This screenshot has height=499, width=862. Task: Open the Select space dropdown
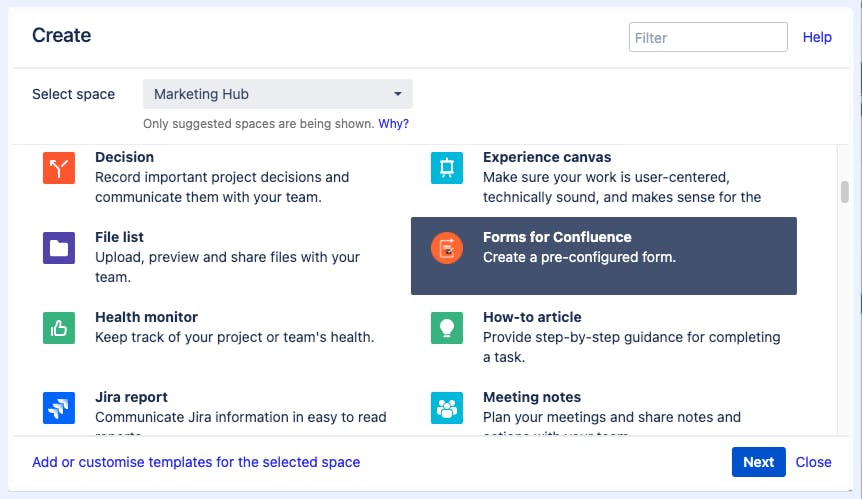[278, 94]
